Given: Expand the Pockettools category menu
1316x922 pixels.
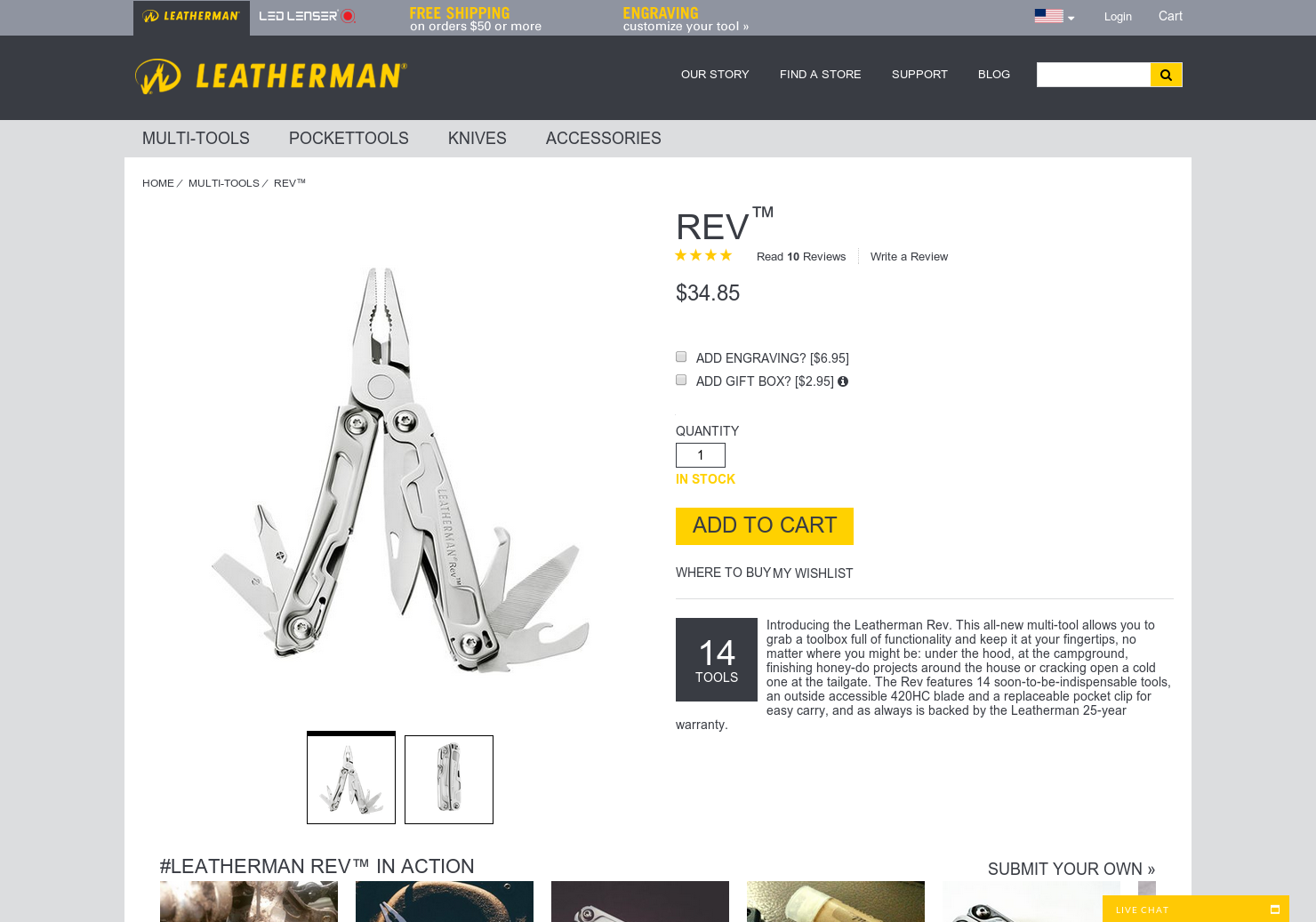Looking at the screenshot, I should (349, 139).
